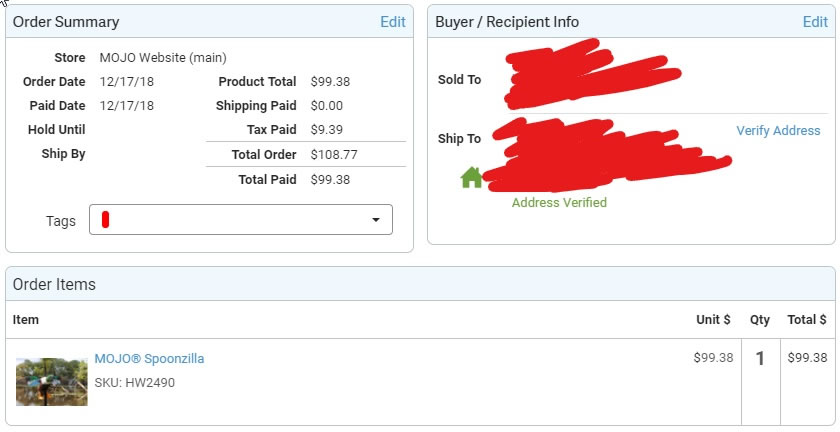Viewport: 840px width, 432px height.
Task: Click the Buyer / Recipient Info title
Action: 507,22
